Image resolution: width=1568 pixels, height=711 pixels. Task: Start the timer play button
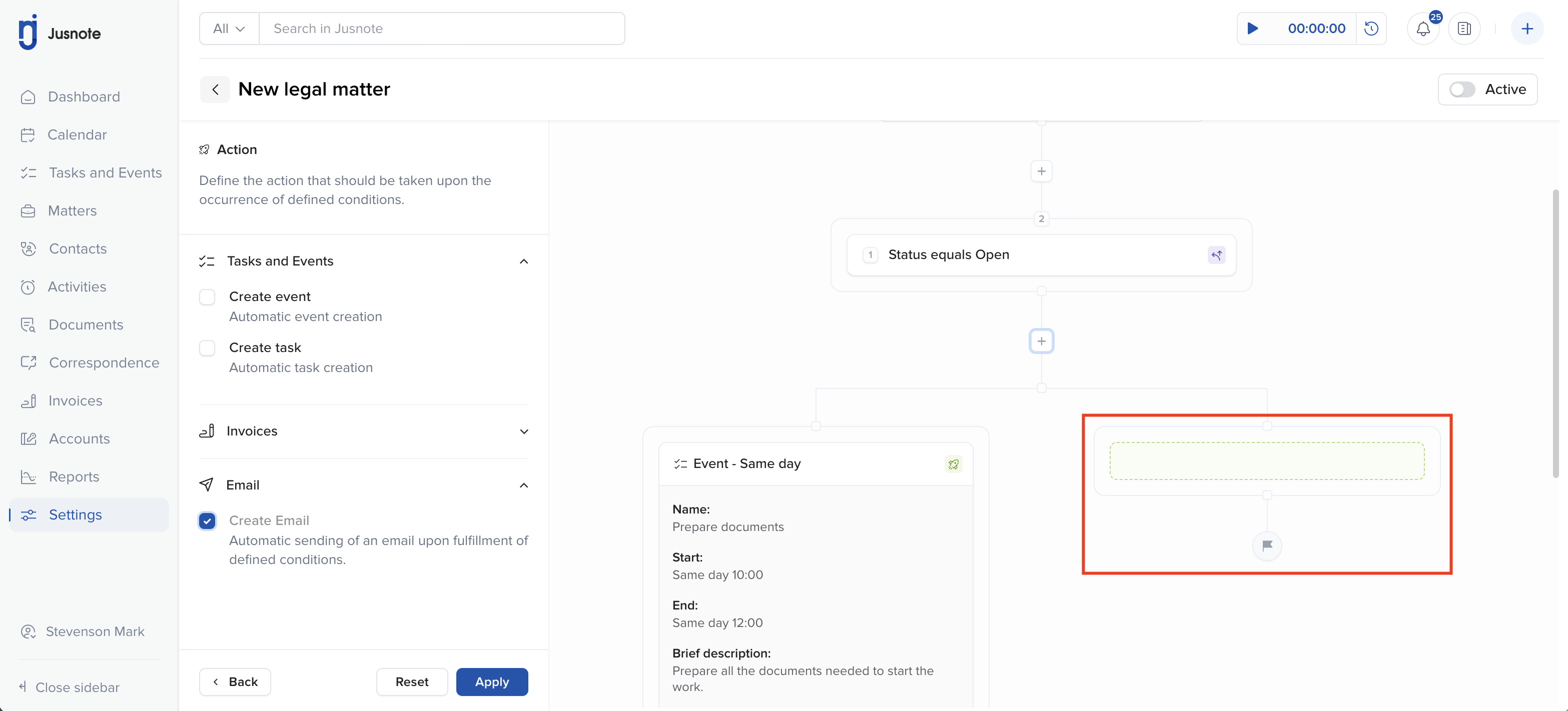click(x=1253, y=28)
